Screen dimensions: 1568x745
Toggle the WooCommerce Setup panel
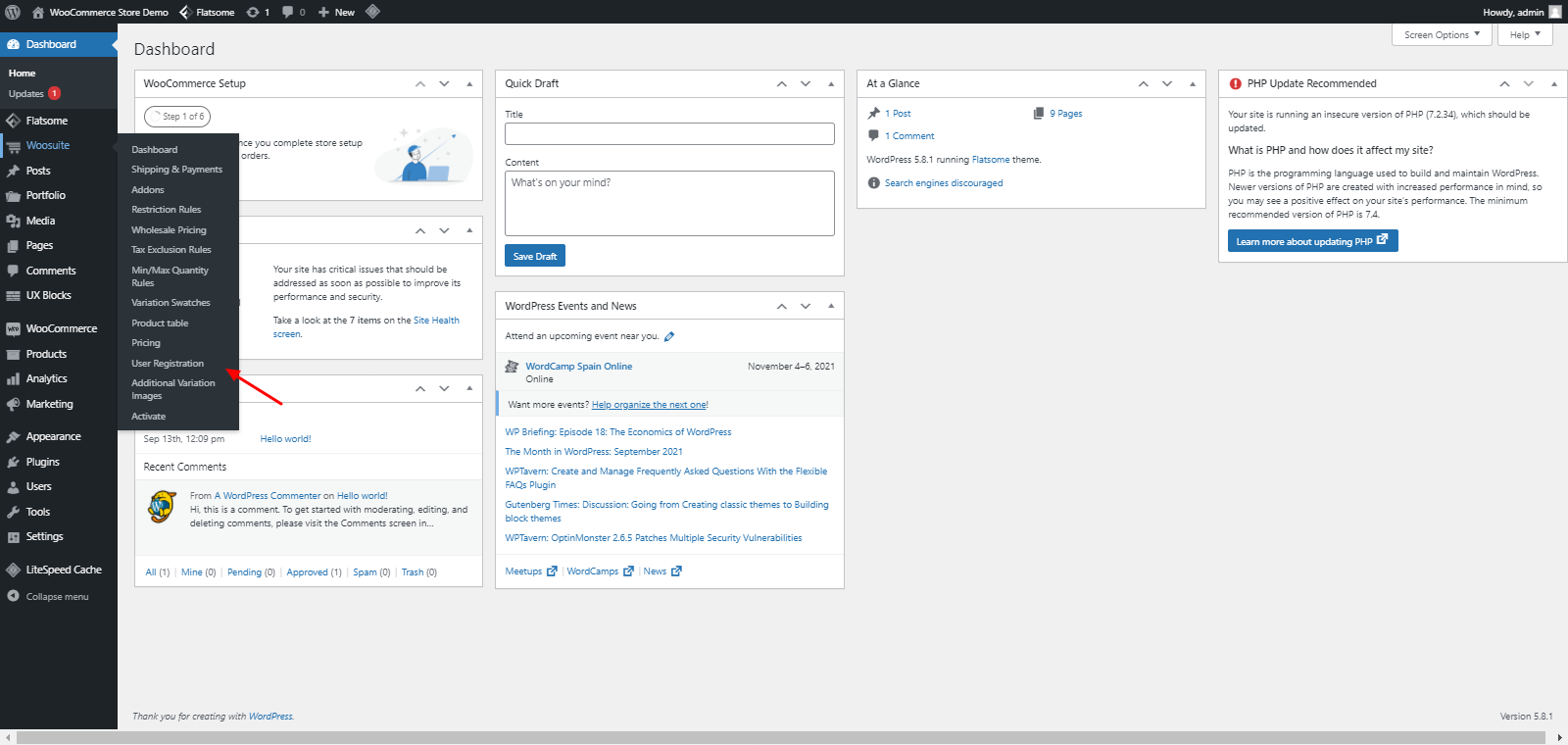point(469,83)
